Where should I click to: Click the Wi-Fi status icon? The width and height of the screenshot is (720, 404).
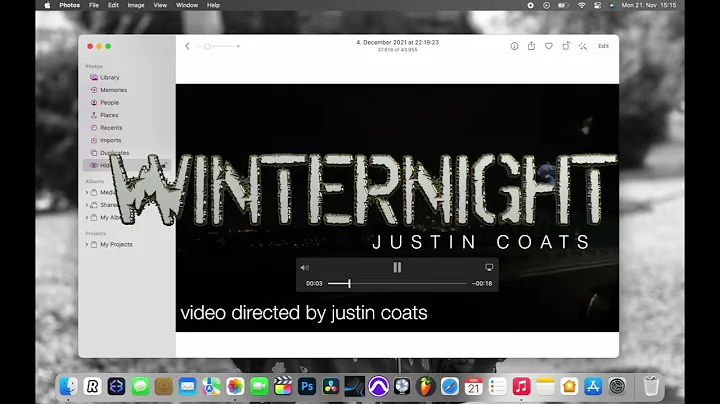click(581, 6)
